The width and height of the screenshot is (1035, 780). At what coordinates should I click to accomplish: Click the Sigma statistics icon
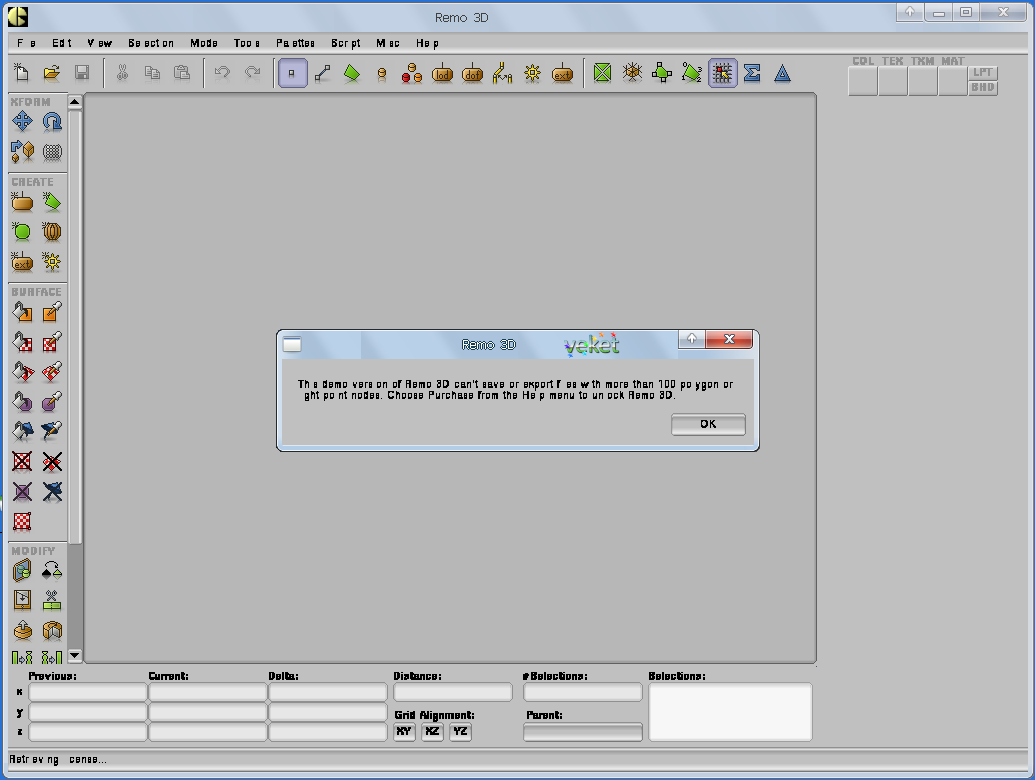click(752, 73)
